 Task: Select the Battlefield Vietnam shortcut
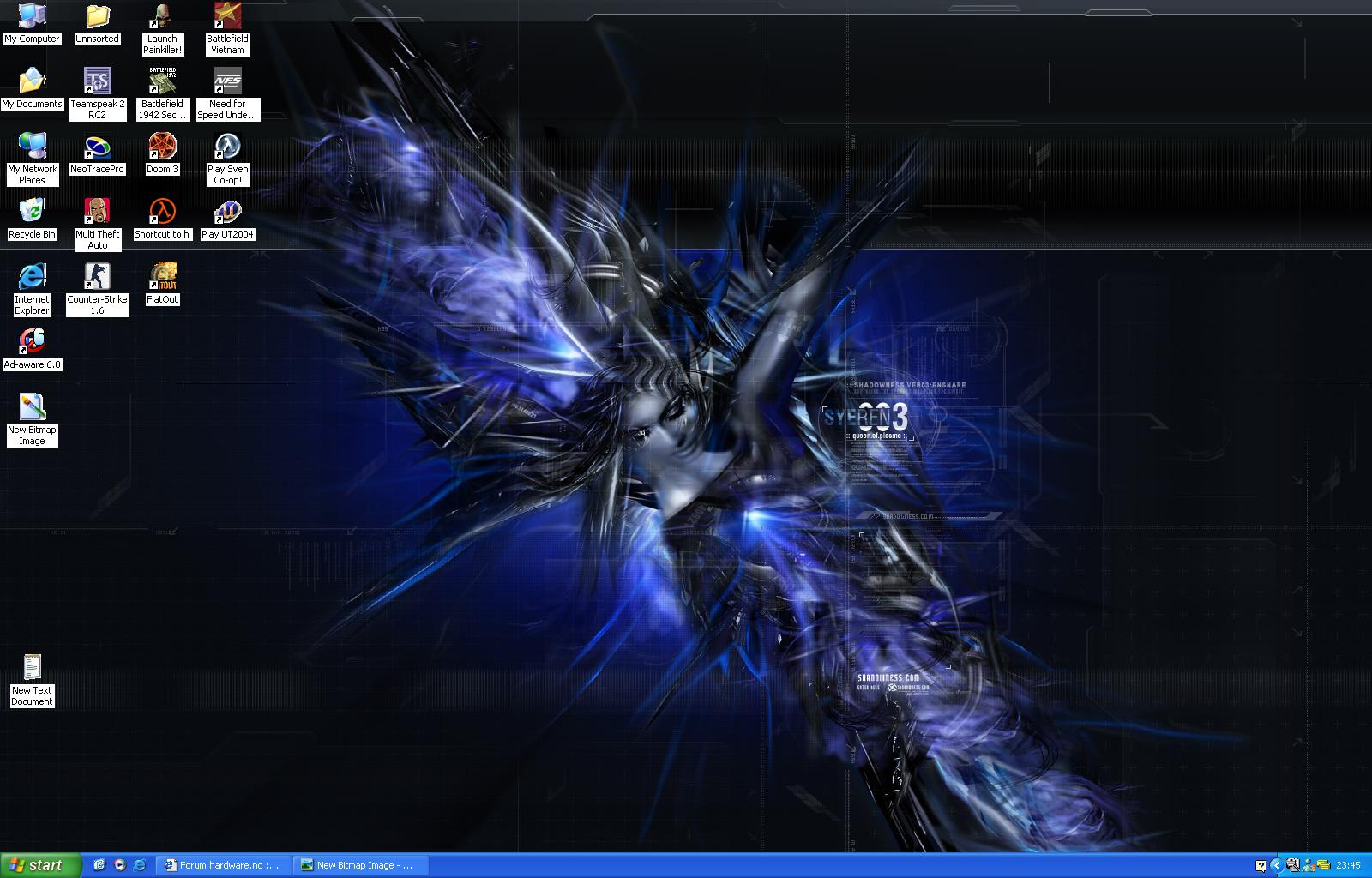click(227, 28)
